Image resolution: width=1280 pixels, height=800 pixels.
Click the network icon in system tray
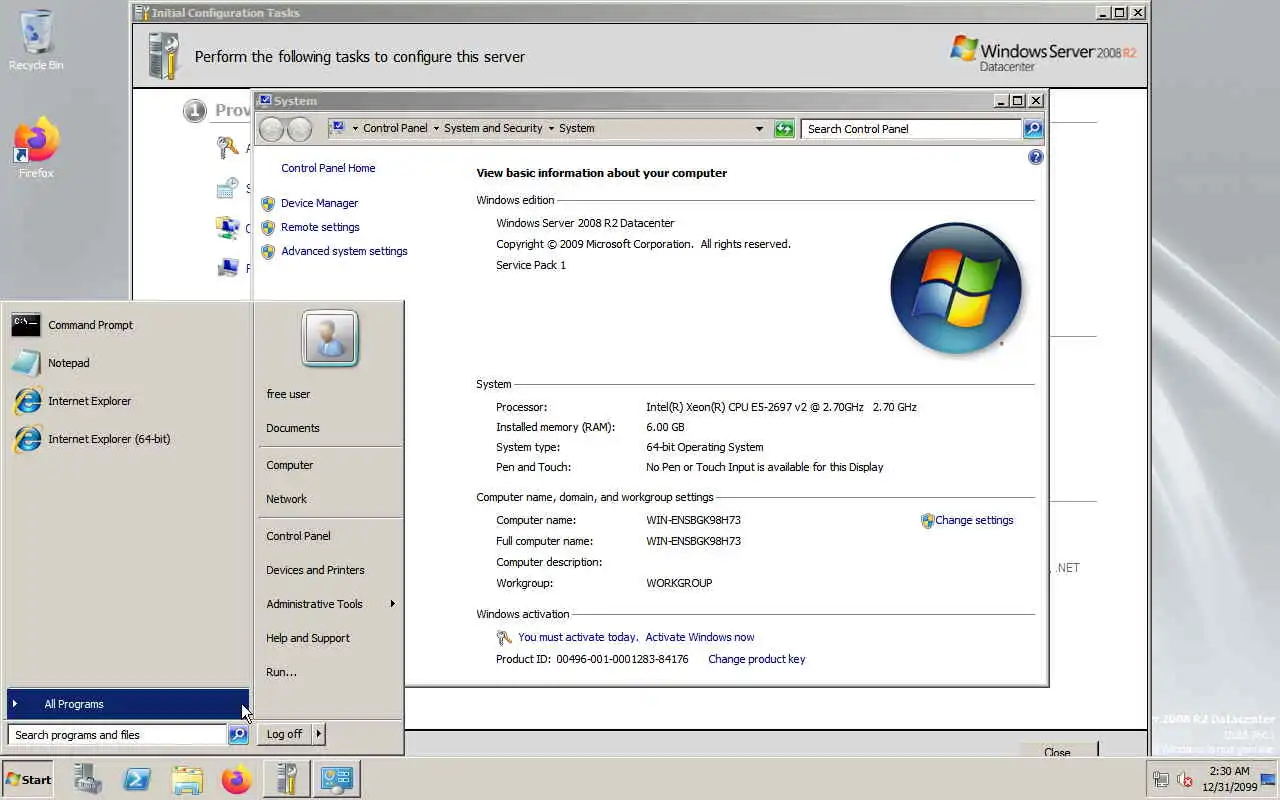[1161, 779]
